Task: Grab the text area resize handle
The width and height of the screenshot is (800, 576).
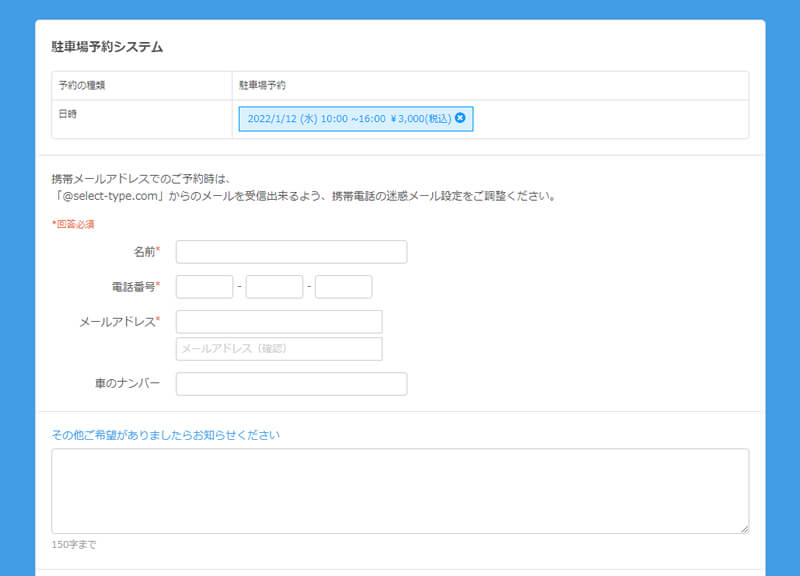Action: (744, 529)
